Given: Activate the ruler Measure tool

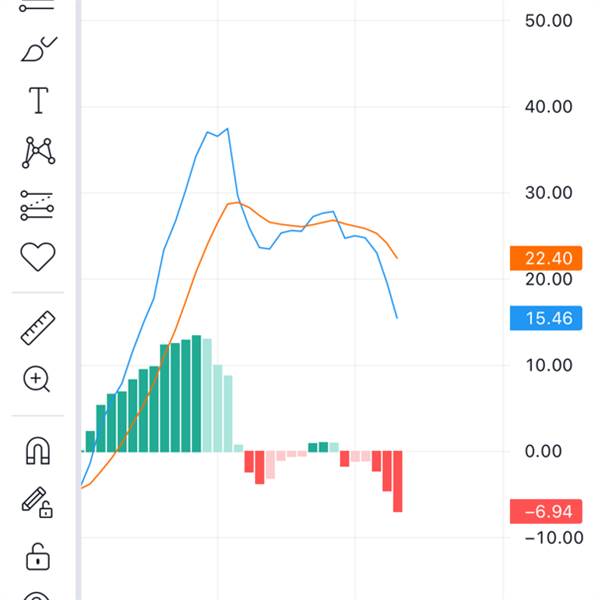Looking at the screenshot, I should pyautogui.click(x=38, y=328).
